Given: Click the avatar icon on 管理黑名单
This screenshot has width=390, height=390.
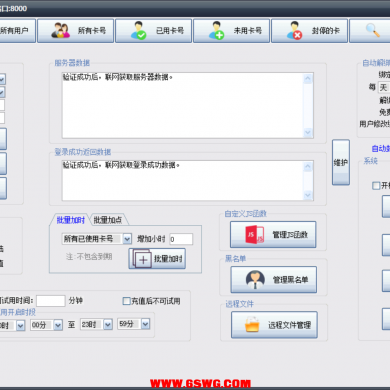Looking at the screenshot, I should coord(255,280).
